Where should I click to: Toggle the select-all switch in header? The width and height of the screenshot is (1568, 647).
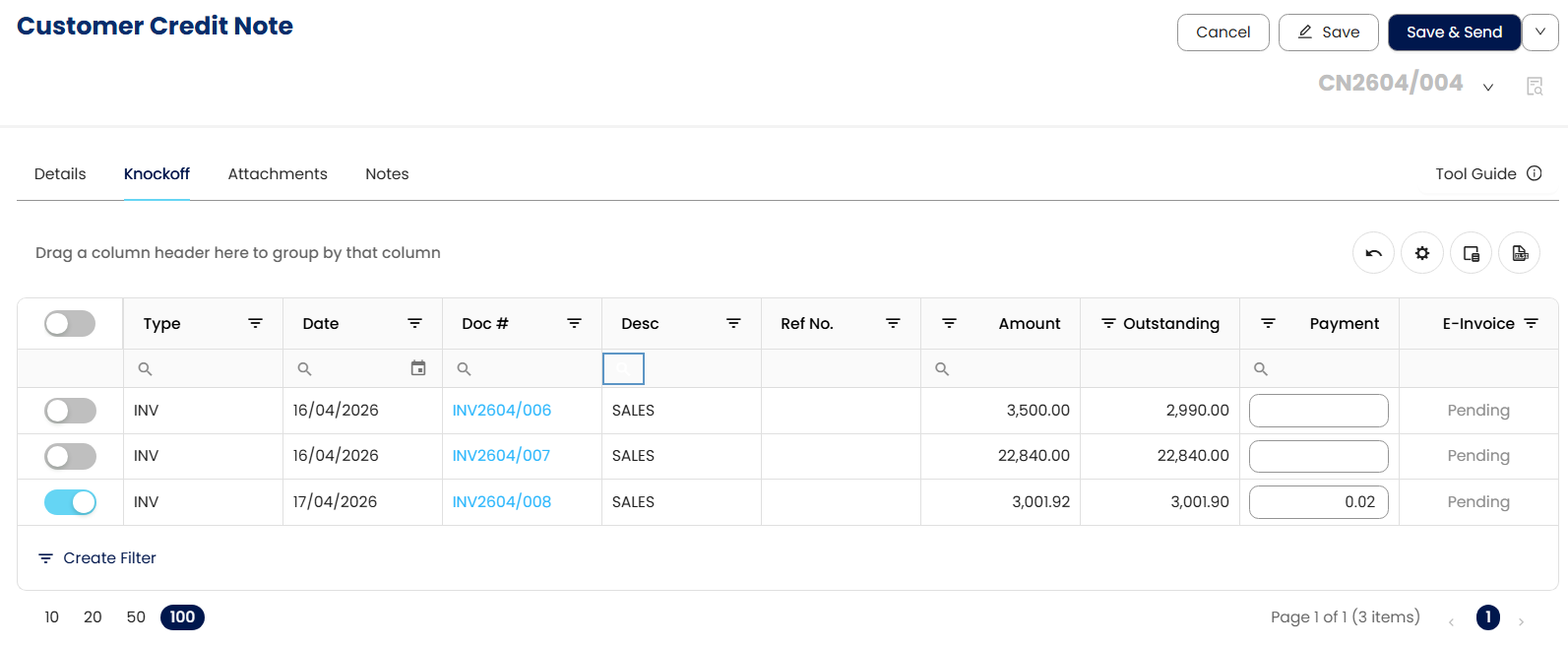70,323
